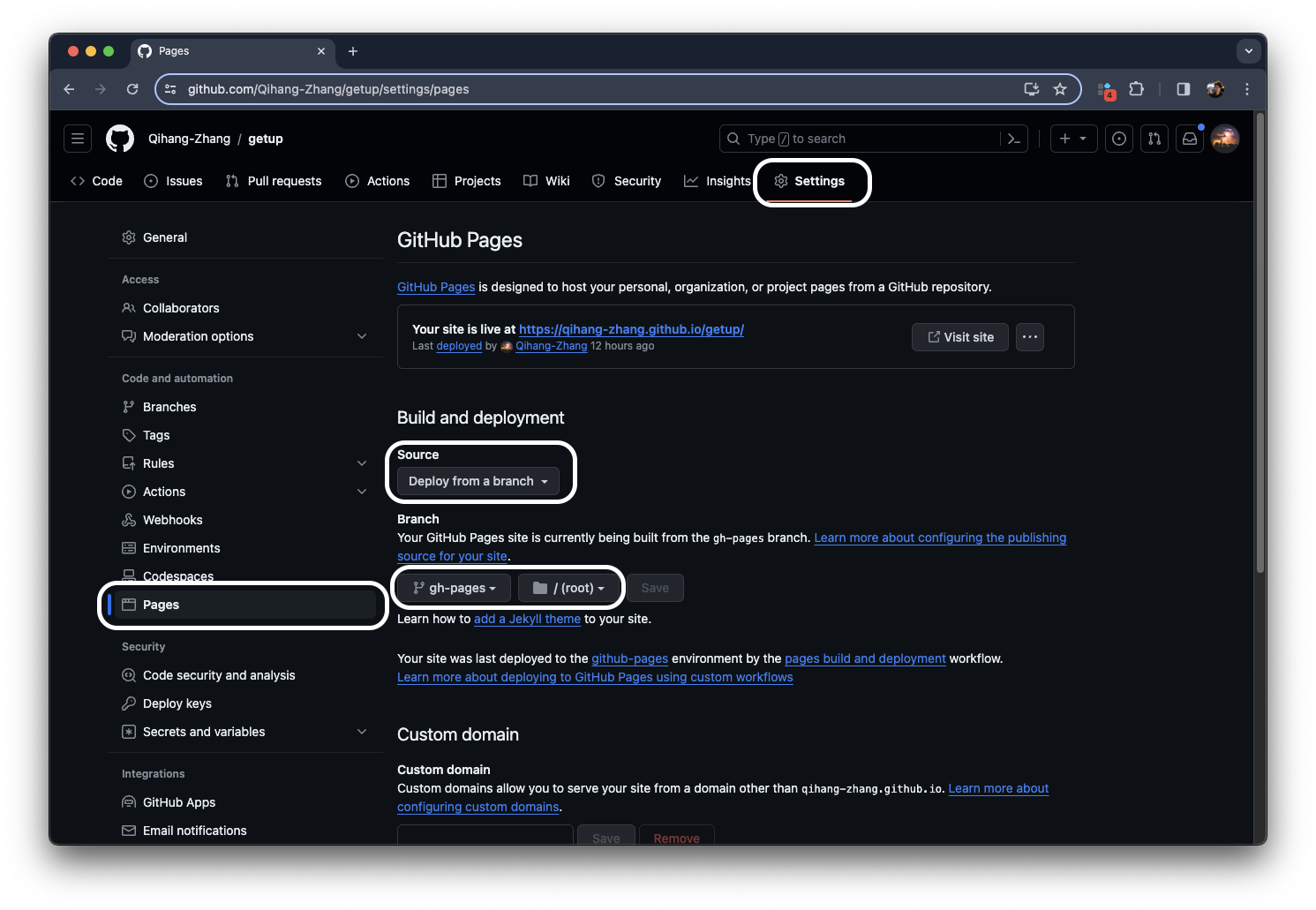Open the GitHub hamburger navigation menu
This screenshot has width=1316, height=910.
(78, 139)
